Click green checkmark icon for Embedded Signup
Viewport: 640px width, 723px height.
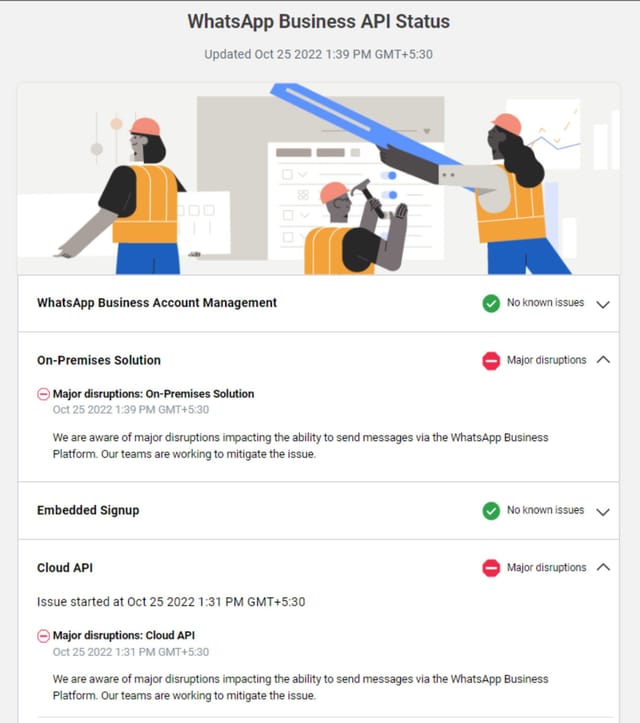(491, 511)
